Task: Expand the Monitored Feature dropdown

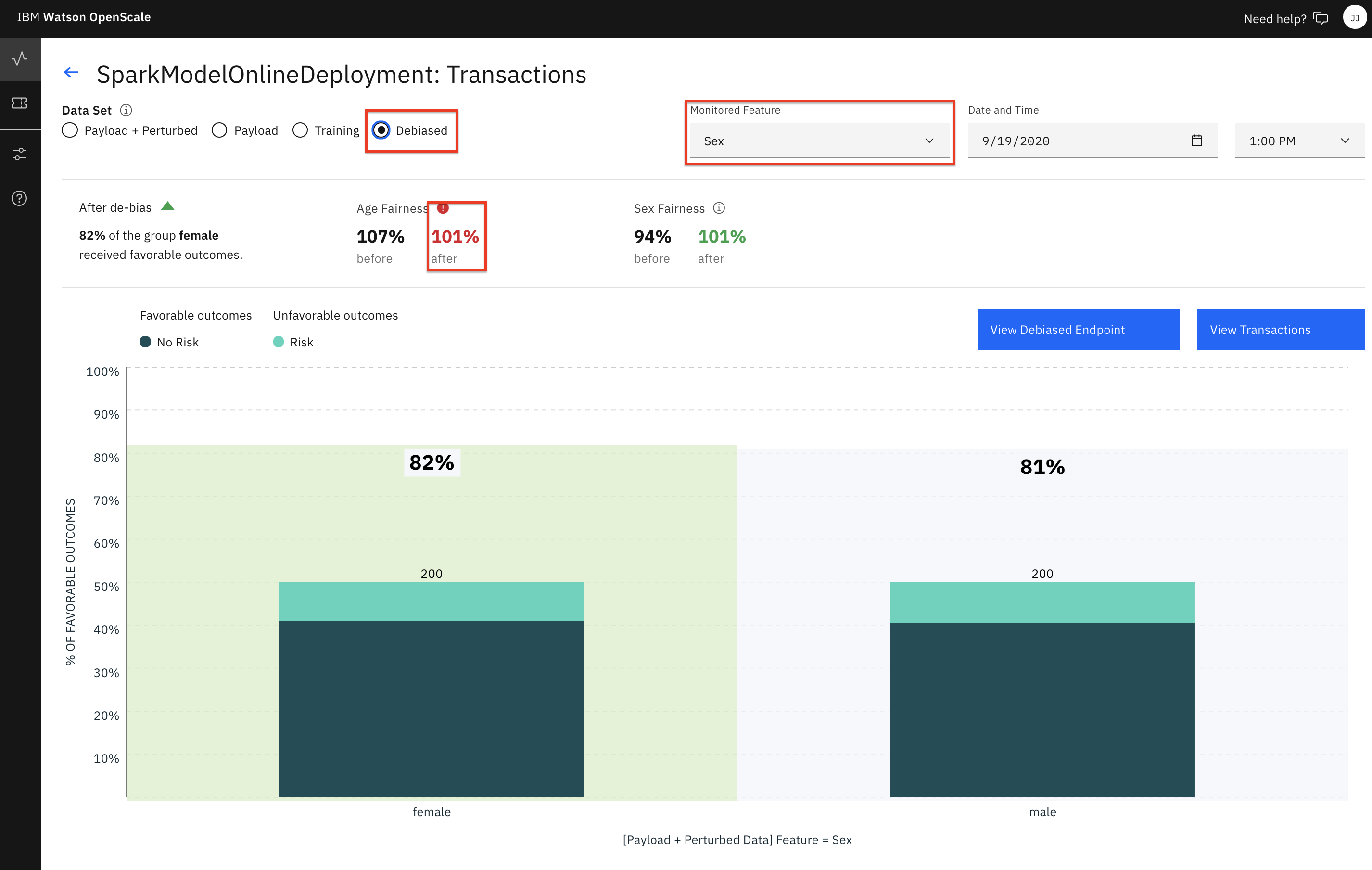Action: [819, 141]
